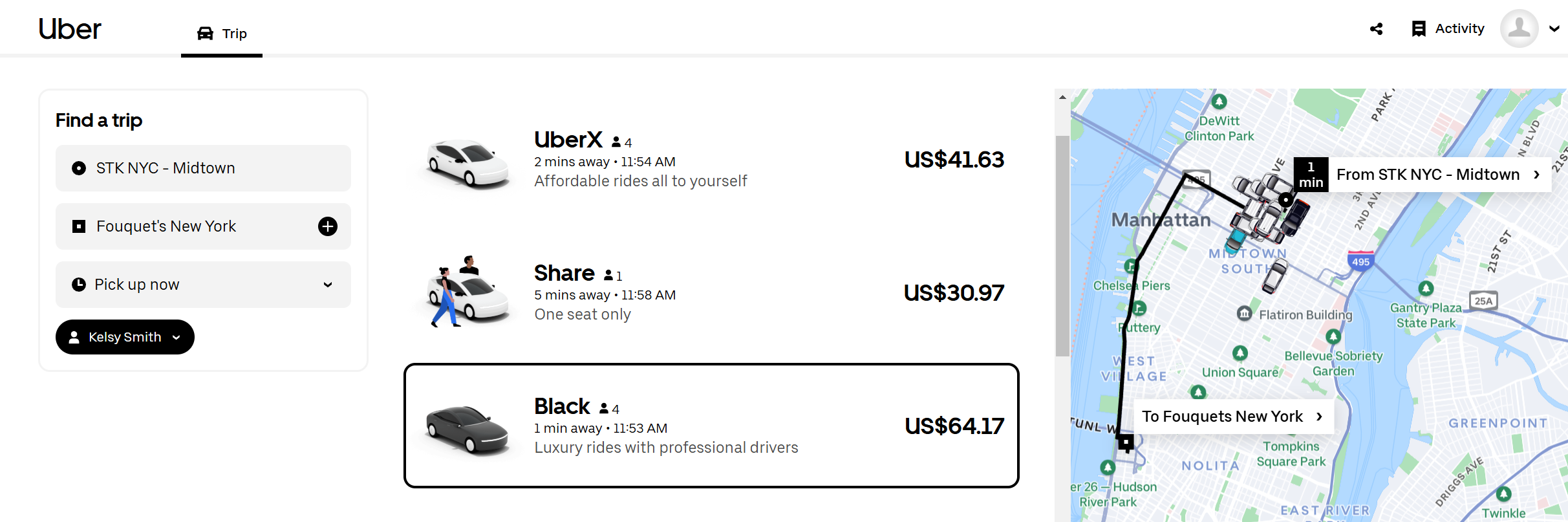Open the To Fouquets New York label
Viewport: 1568px width, 522px height.
click(x=1232, y=417)
